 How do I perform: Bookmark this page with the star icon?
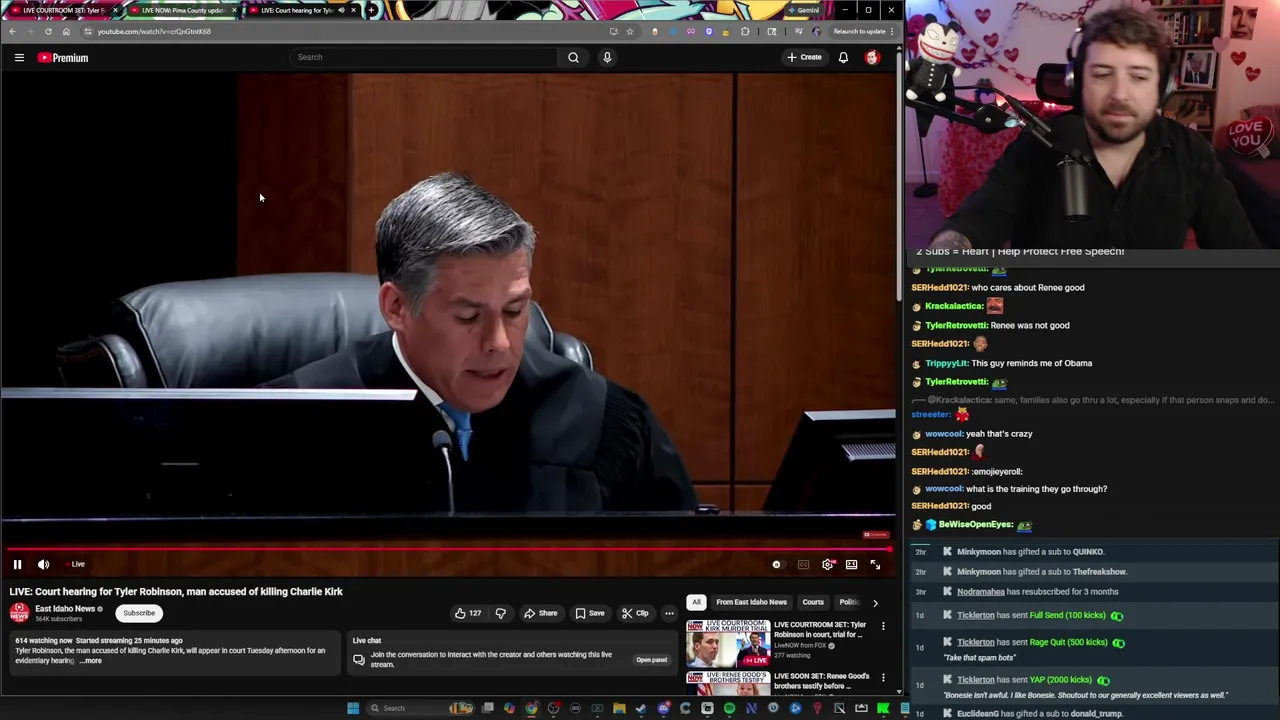point(629,31)
